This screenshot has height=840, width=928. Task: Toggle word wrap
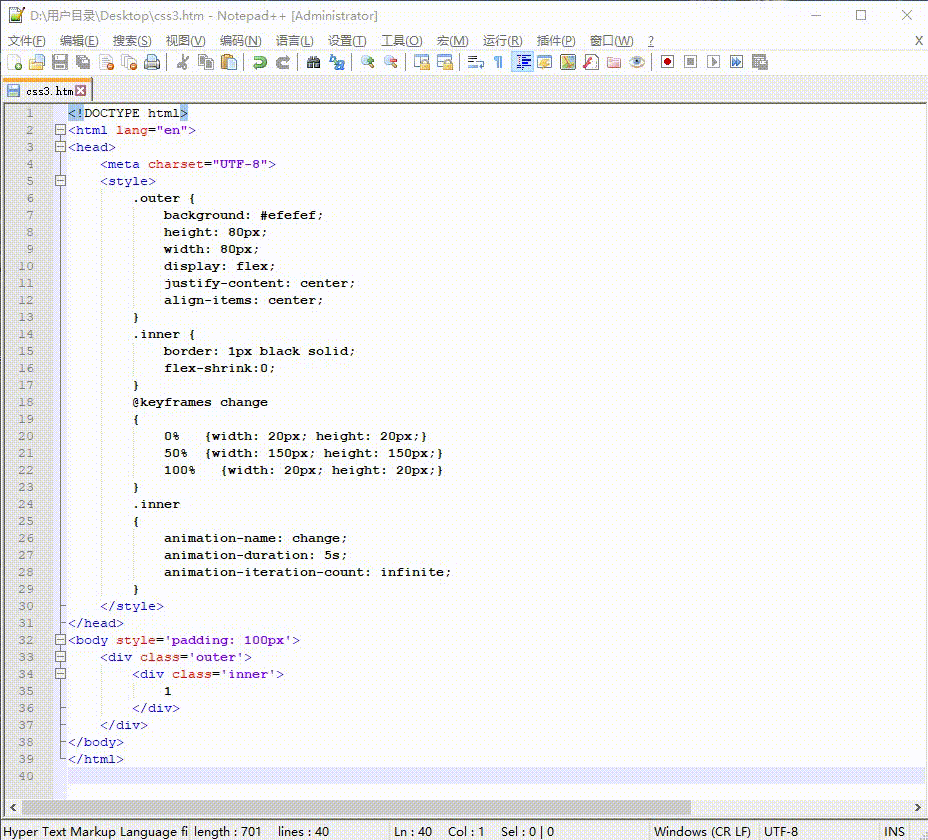click(x=475, y=62)
